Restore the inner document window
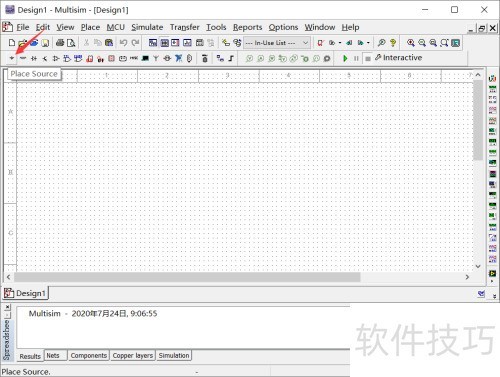Screen dimensions: 500x377 pyautogui.click(x=482, y=28)
